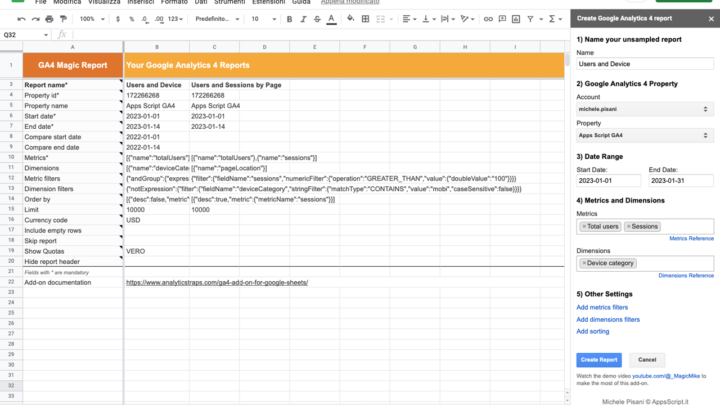Open the Metrics Reference link
This screenshot has width=720, height=405.
tap(691, 238)
